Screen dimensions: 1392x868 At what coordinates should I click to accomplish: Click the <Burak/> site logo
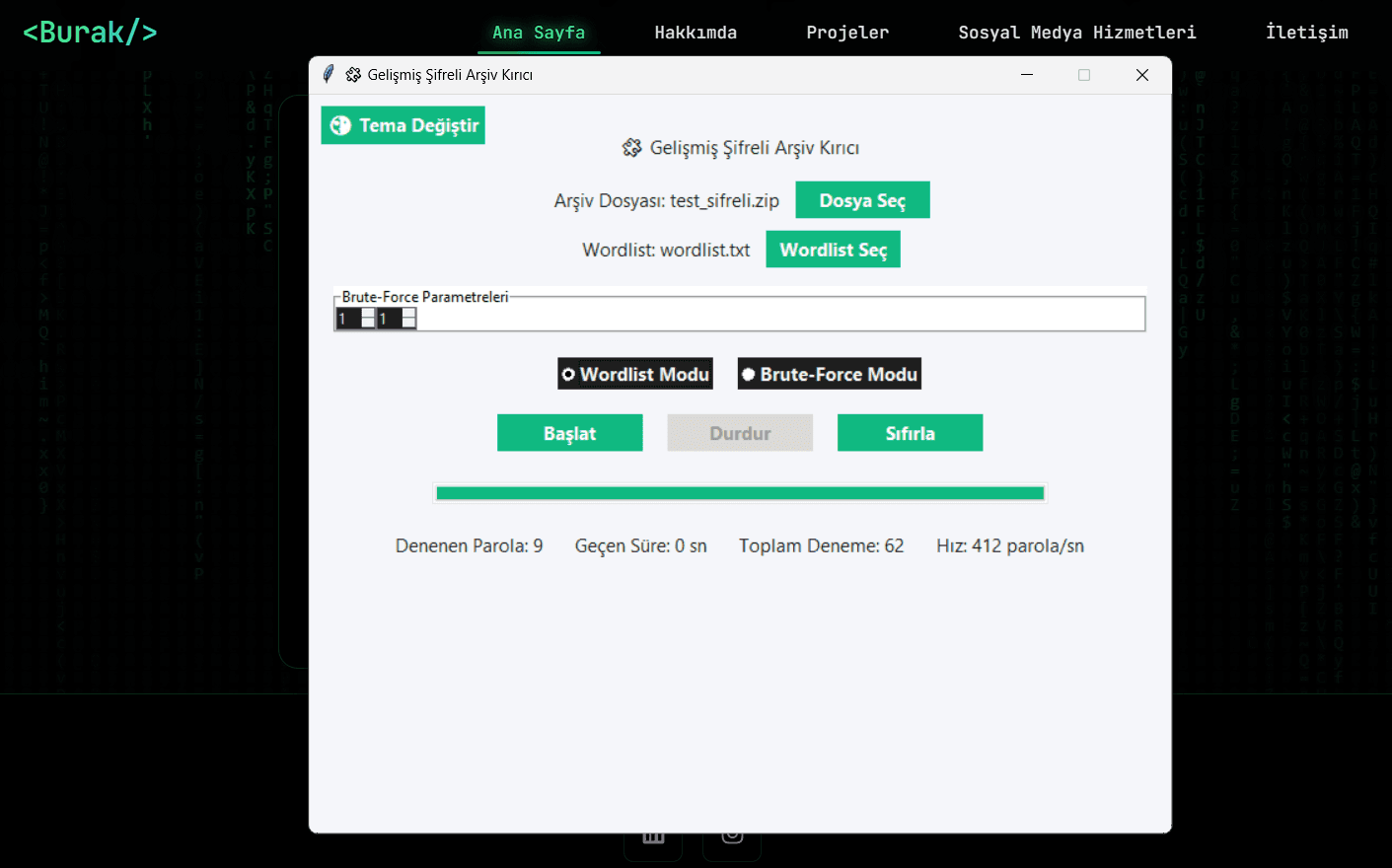point(90,33)
